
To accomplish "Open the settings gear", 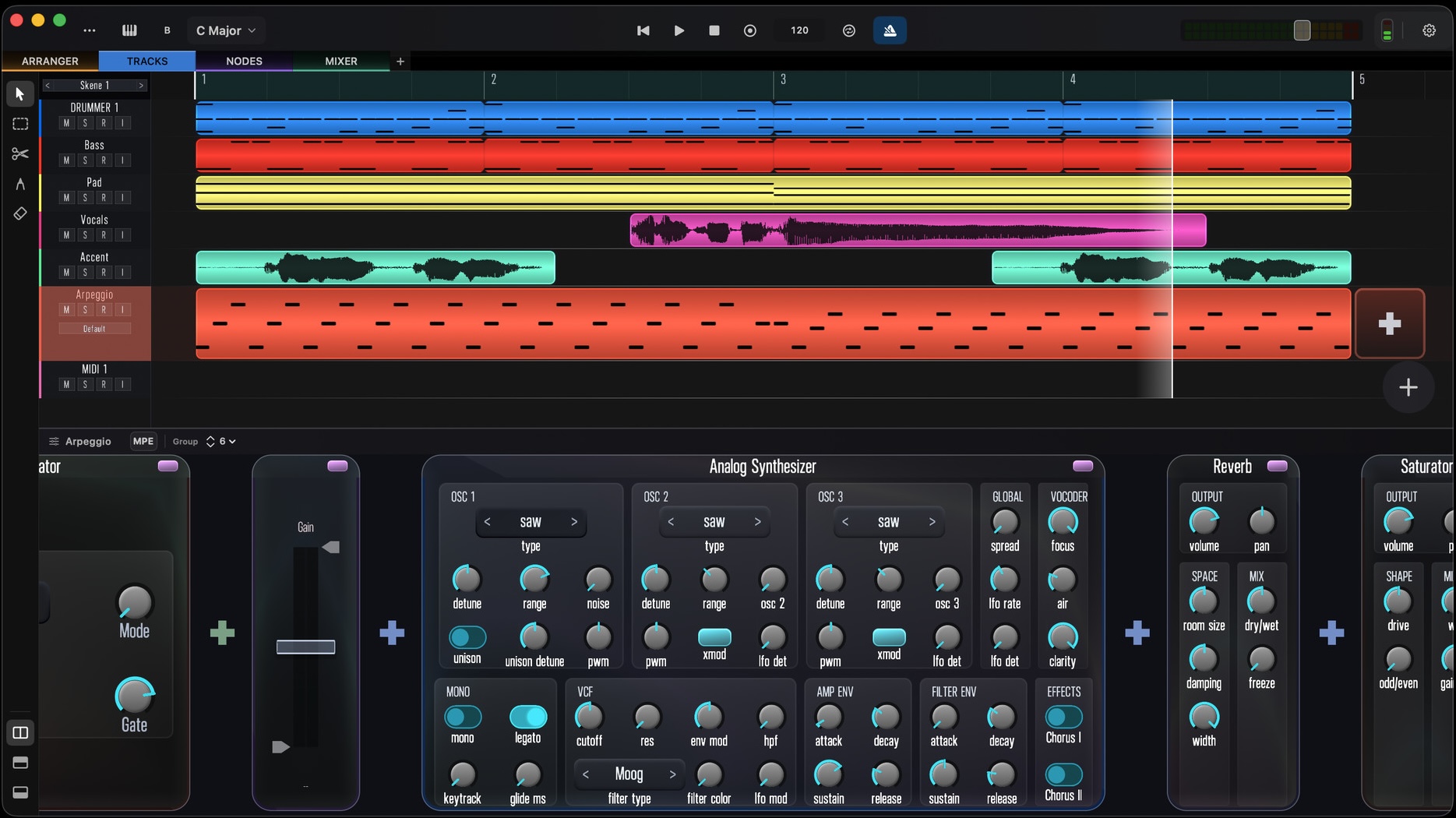I will coord(1429,30).
